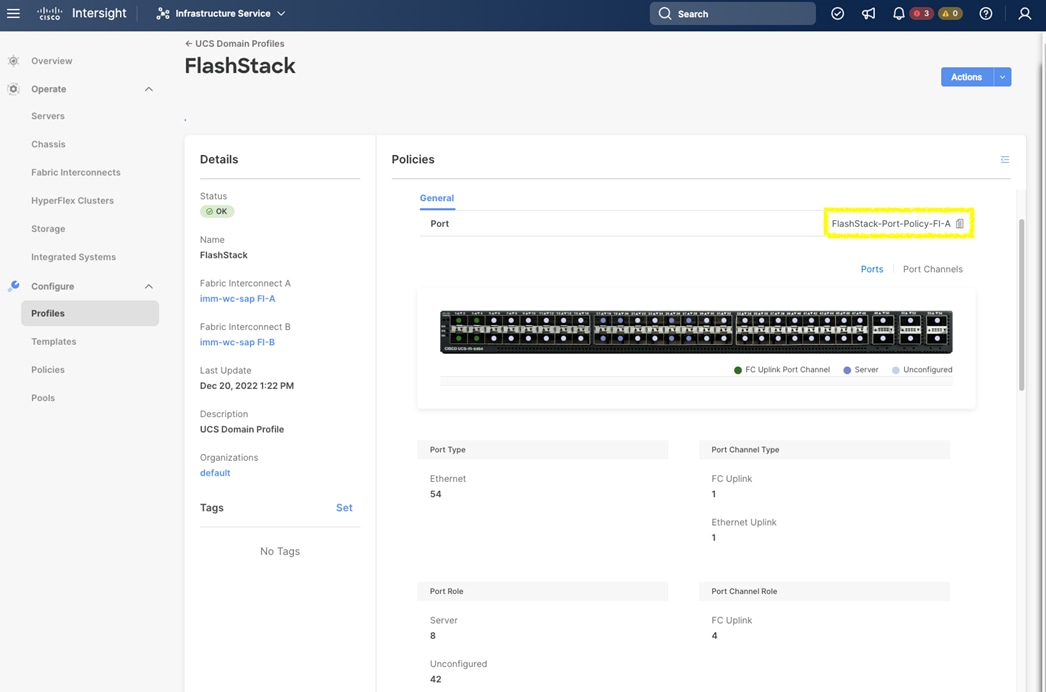Open the notifications bell icon
The image size is (1046, 692).
(x=899, y=13)
